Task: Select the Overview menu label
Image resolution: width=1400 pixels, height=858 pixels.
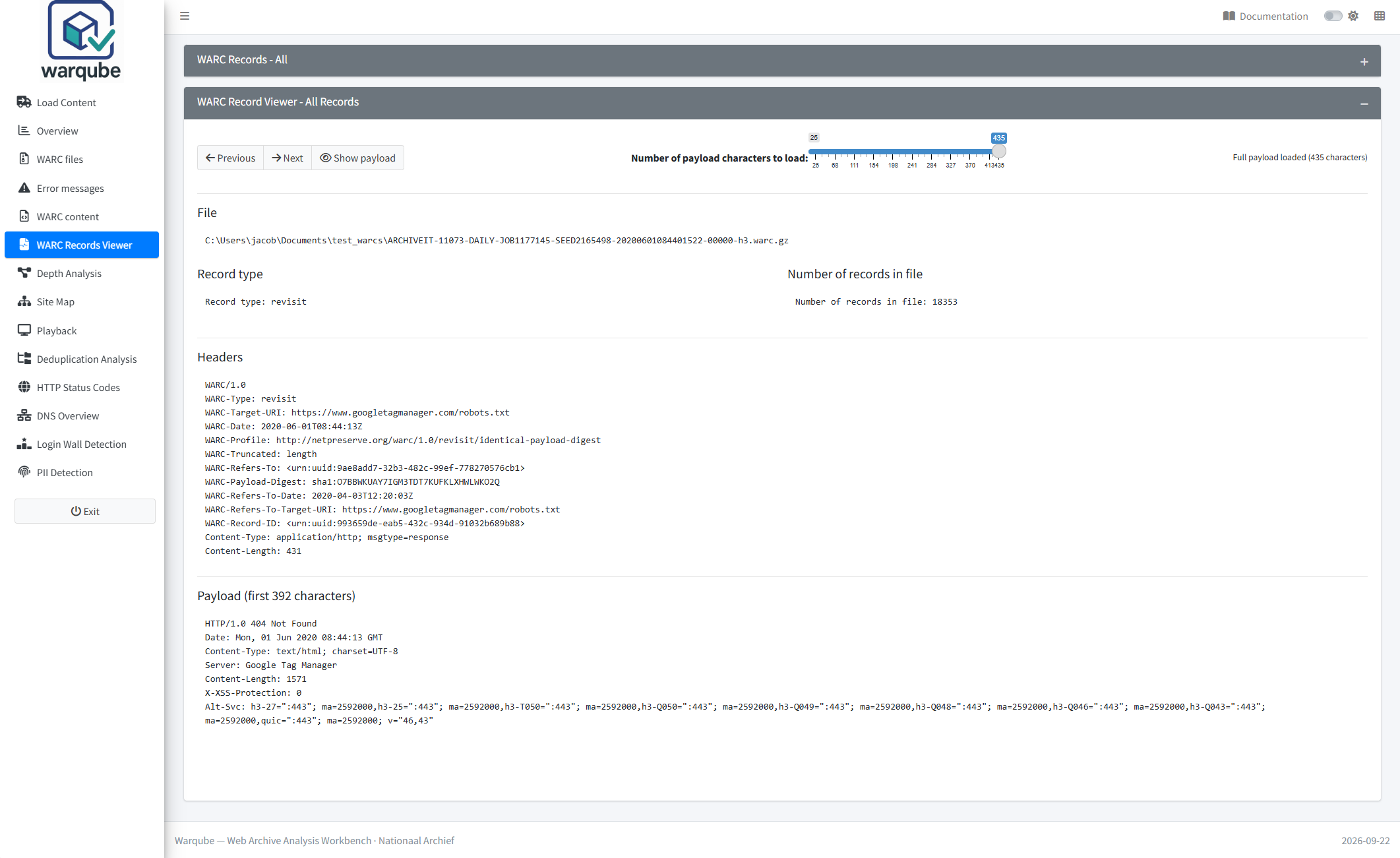Action: point(57,131)
